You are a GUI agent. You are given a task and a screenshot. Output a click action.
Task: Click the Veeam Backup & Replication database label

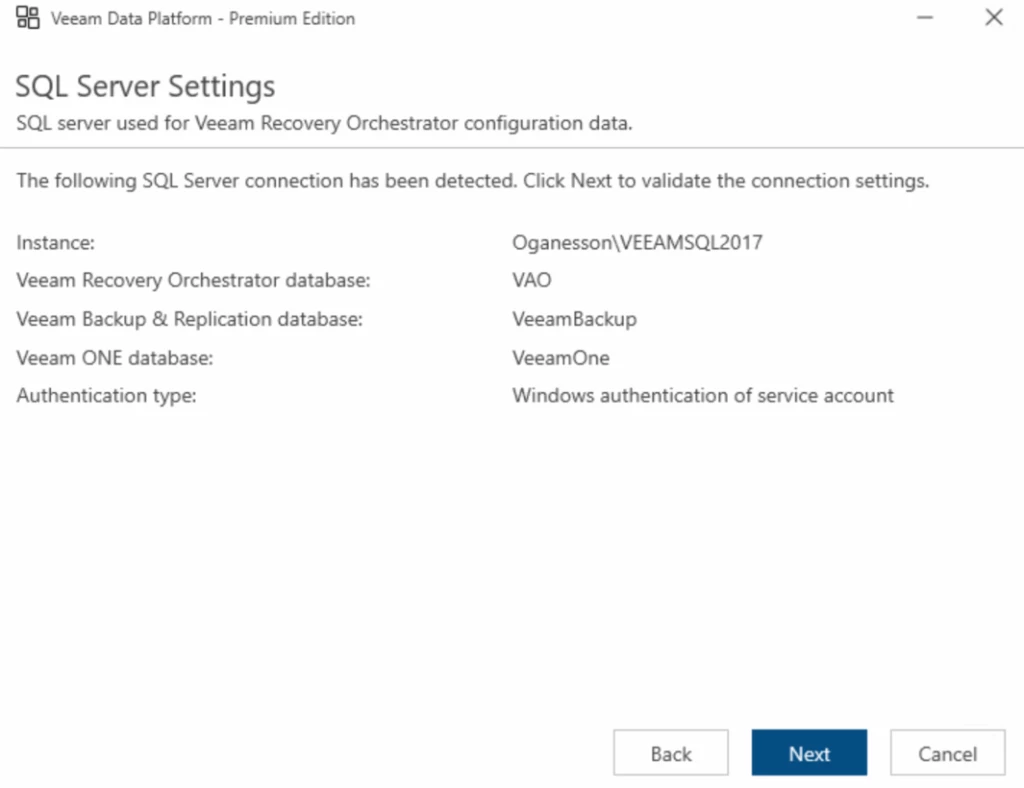(x=189, y=319)
